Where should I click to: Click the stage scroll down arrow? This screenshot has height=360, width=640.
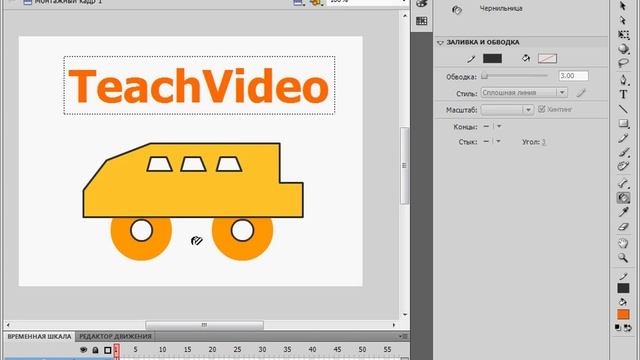coord(404,315)
